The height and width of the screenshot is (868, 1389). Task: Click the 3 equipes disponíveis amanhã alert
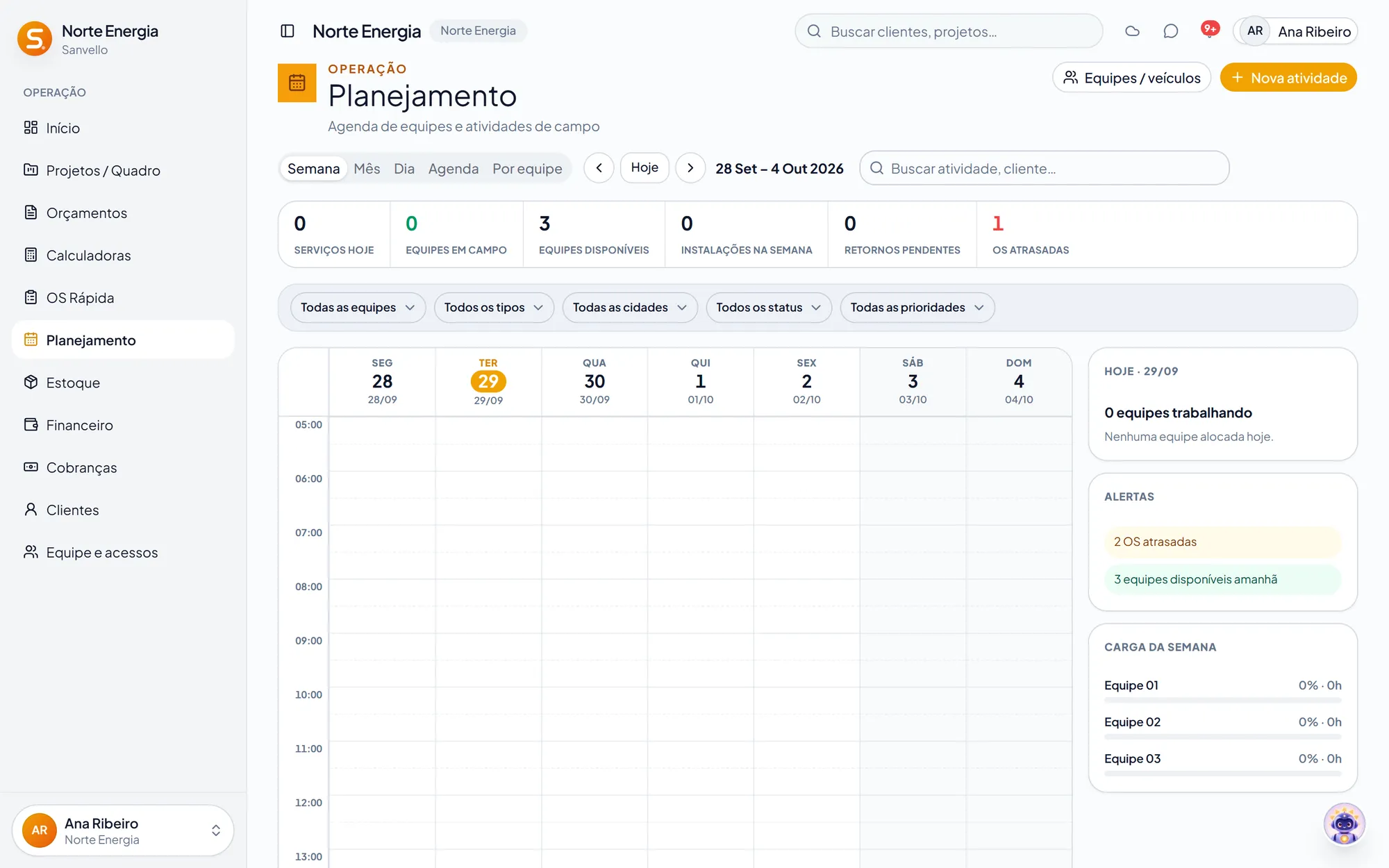coord(1222,579)
